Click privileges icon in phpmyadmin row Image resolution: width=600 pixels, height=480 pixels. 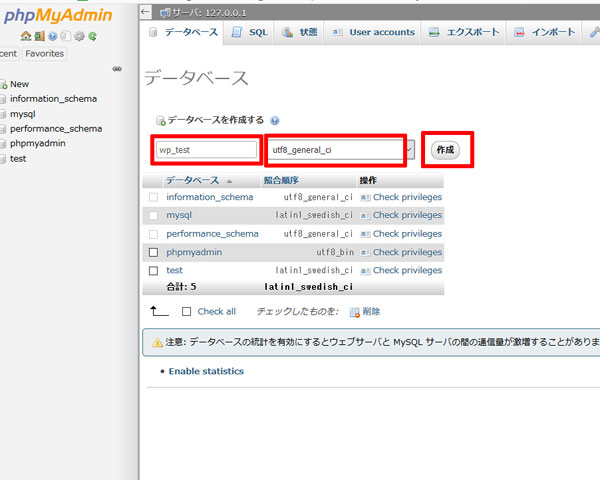pyautogui.click(x=365, y=253)
